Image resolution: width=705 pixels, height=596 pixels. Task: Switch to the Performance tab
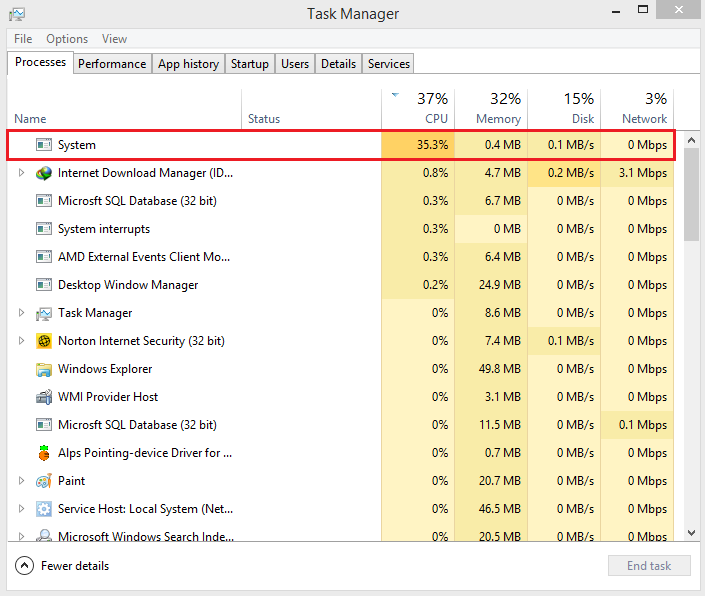point(112,64)
